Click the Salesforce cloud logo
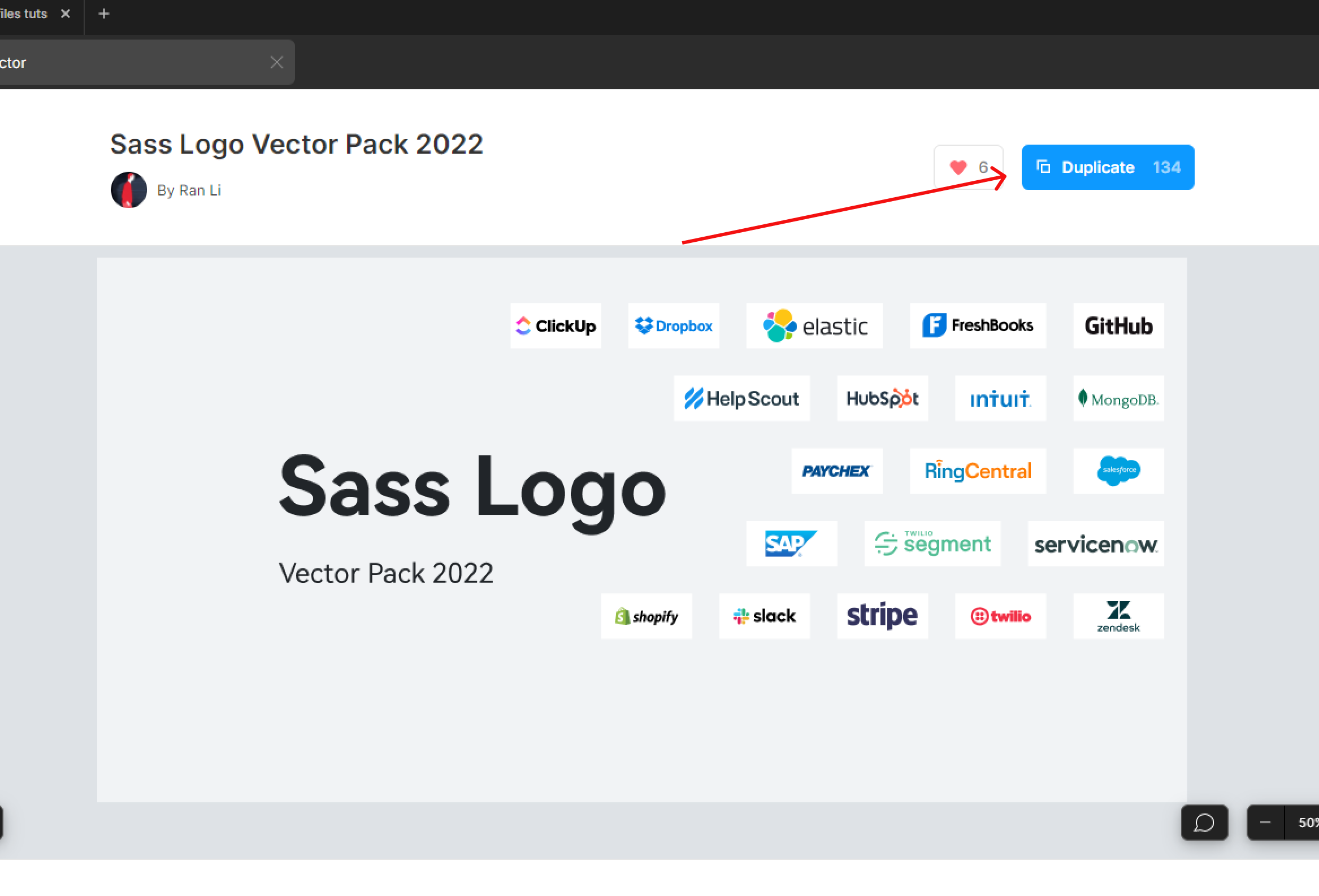1319x896 pixels. coord(1118,471)
